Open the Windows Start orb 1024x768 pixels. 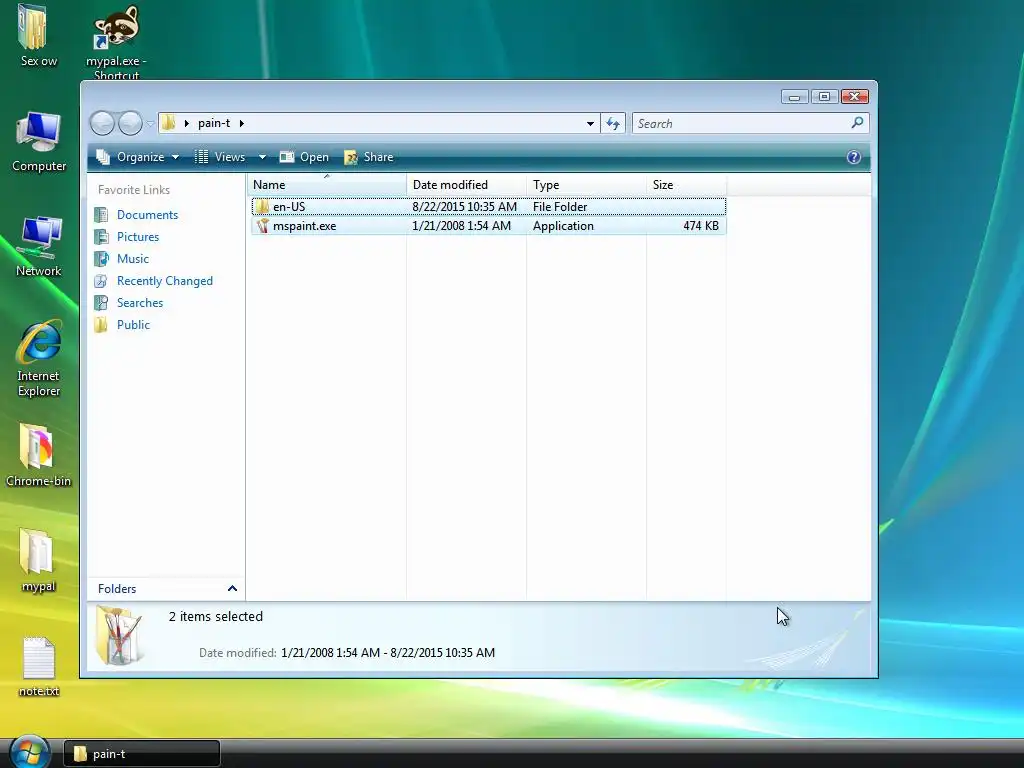pos(29,751)
